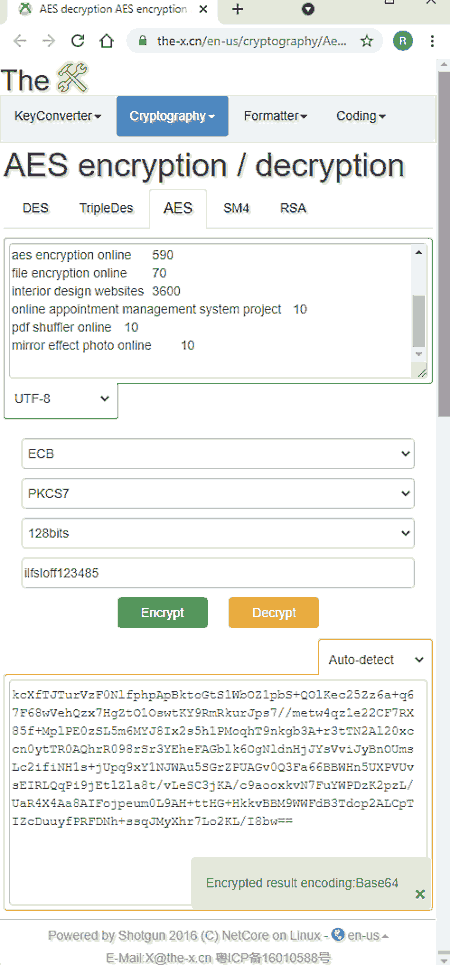Select the 128bits key size dropdown

pyautogui.click(x=218, y=534)
